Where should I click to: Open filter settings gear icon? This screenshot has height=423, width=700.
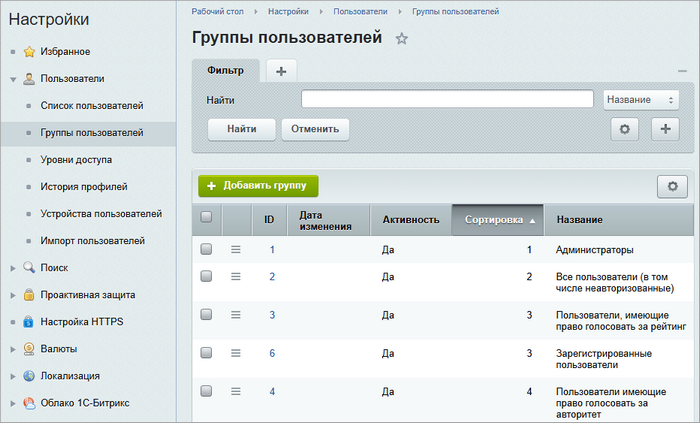click(x=624, y=129)
